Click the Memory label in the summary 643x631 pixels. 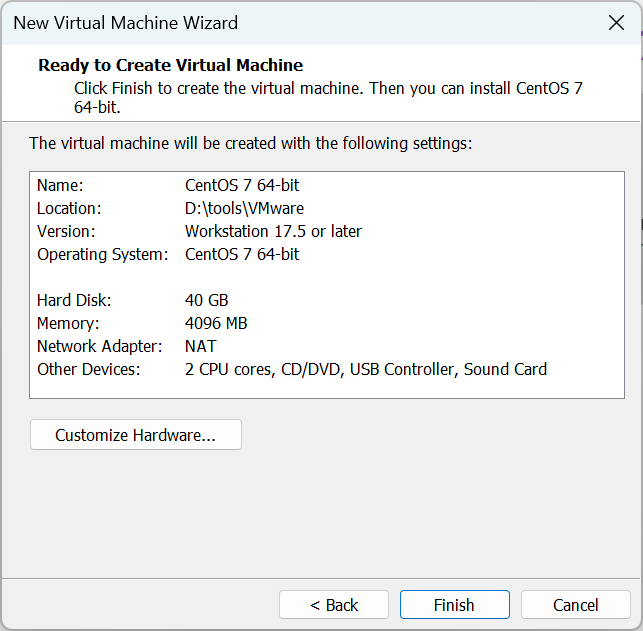point(68,323)
